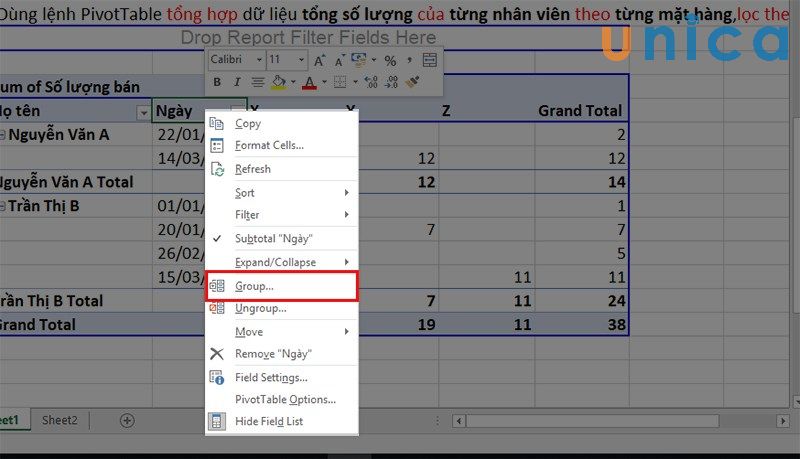The image size is (800, 459).
Task: Click horizontal scrollbar left arrow
Action: click(x=459, y=421)
